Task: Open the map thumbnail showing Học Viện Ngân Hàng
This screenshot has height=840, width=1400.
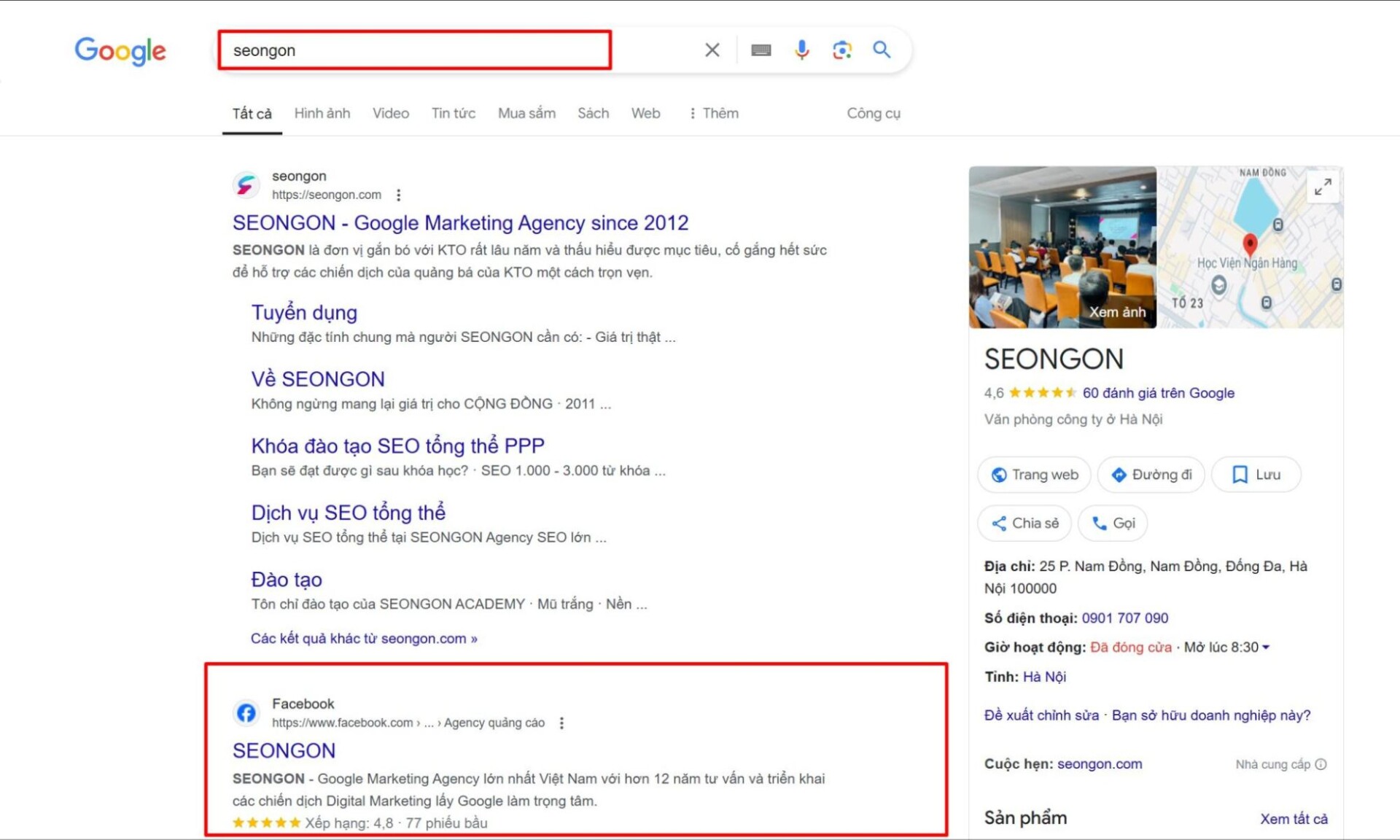Action: click(x=1251, y=247)
